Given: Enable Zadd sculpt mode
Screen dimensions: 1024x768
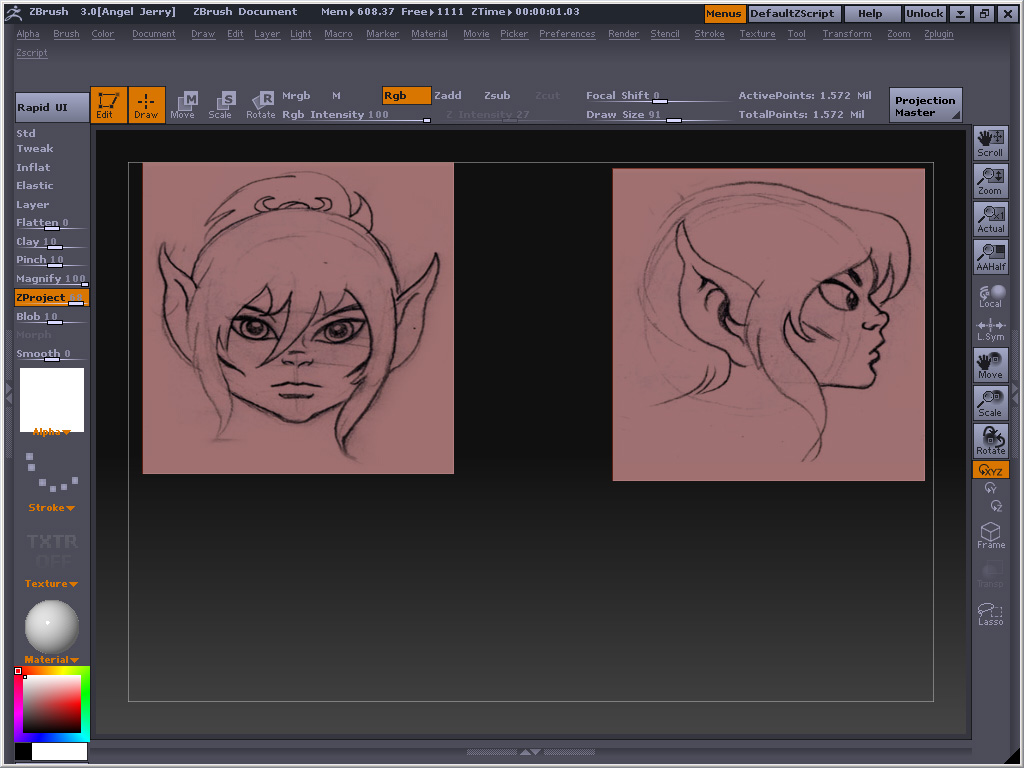Looking at the screenshot, I should 447,96.
